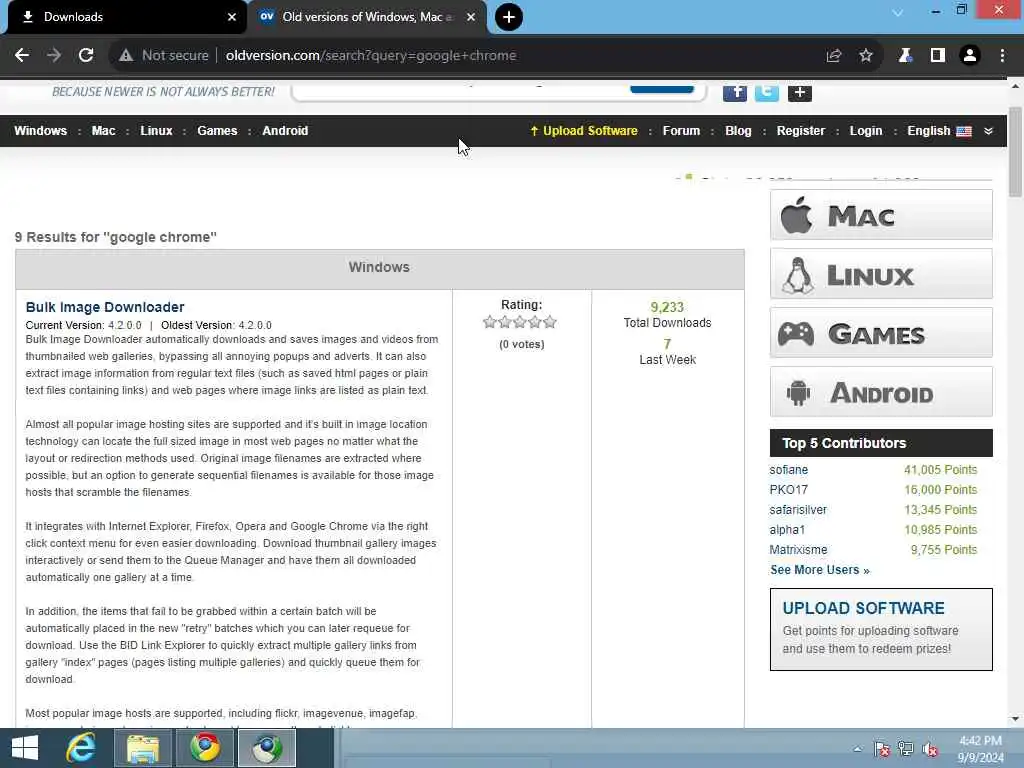This screenshot has width=1024, height=768.
Task: Open contributor alpha1 profile
Action: pos(787,530)
